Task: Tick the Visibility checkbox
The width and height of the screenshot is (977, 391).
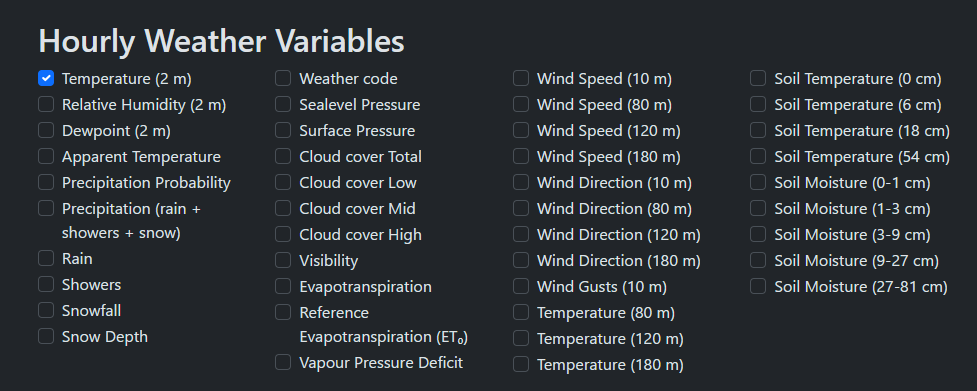Action: [x=283, y=260]
